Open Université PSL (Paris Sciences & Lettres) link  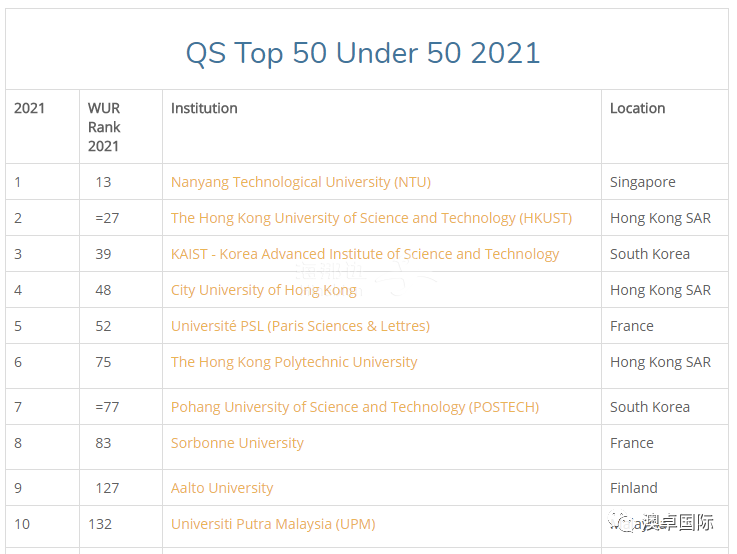click(x=300, y=326)
